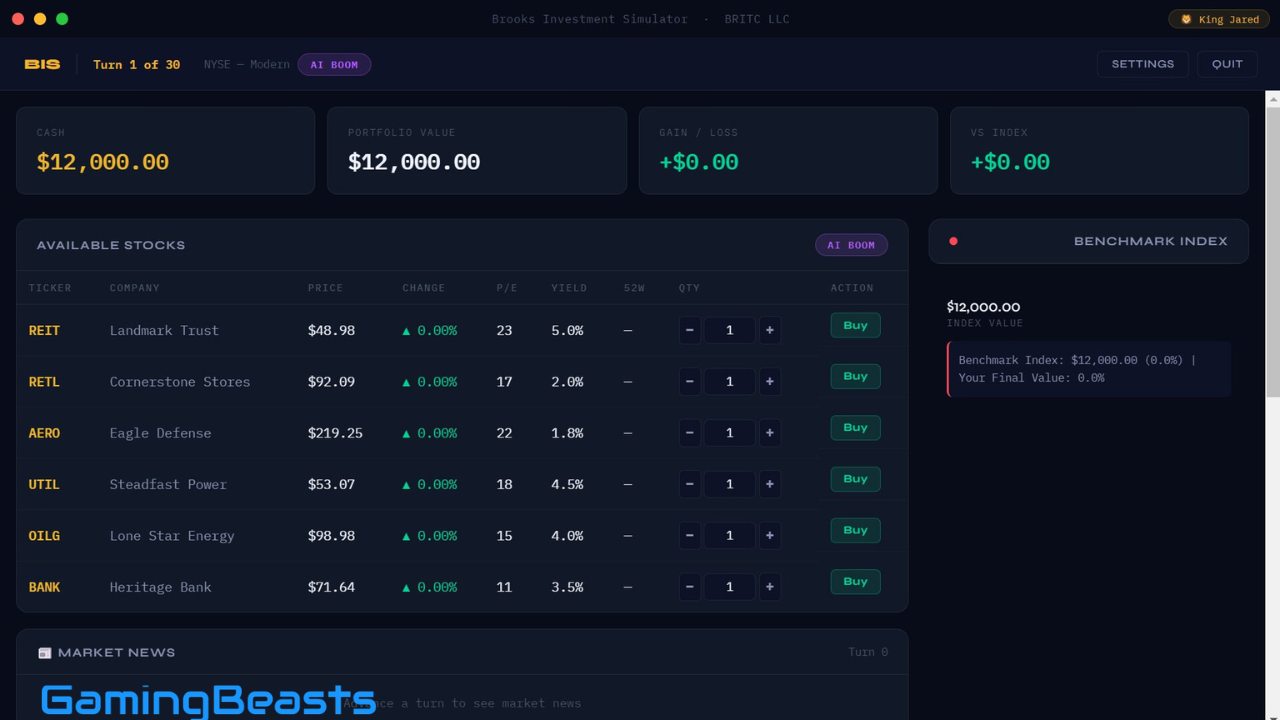Click REIT quantity input field
Image resolution: width=1280 pixels, height=720 pixels.
729,330
